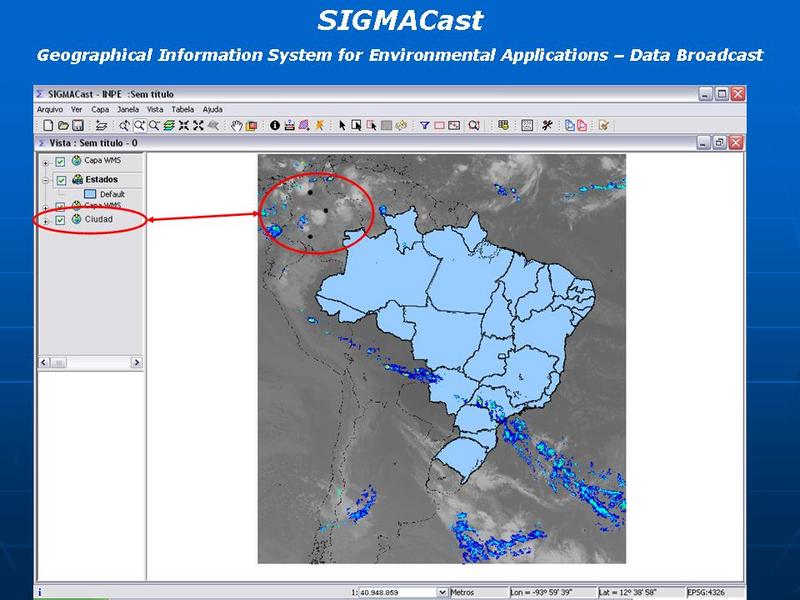
Task: Select the black arrow pointer tool
Action: click(x=342, y=126)
